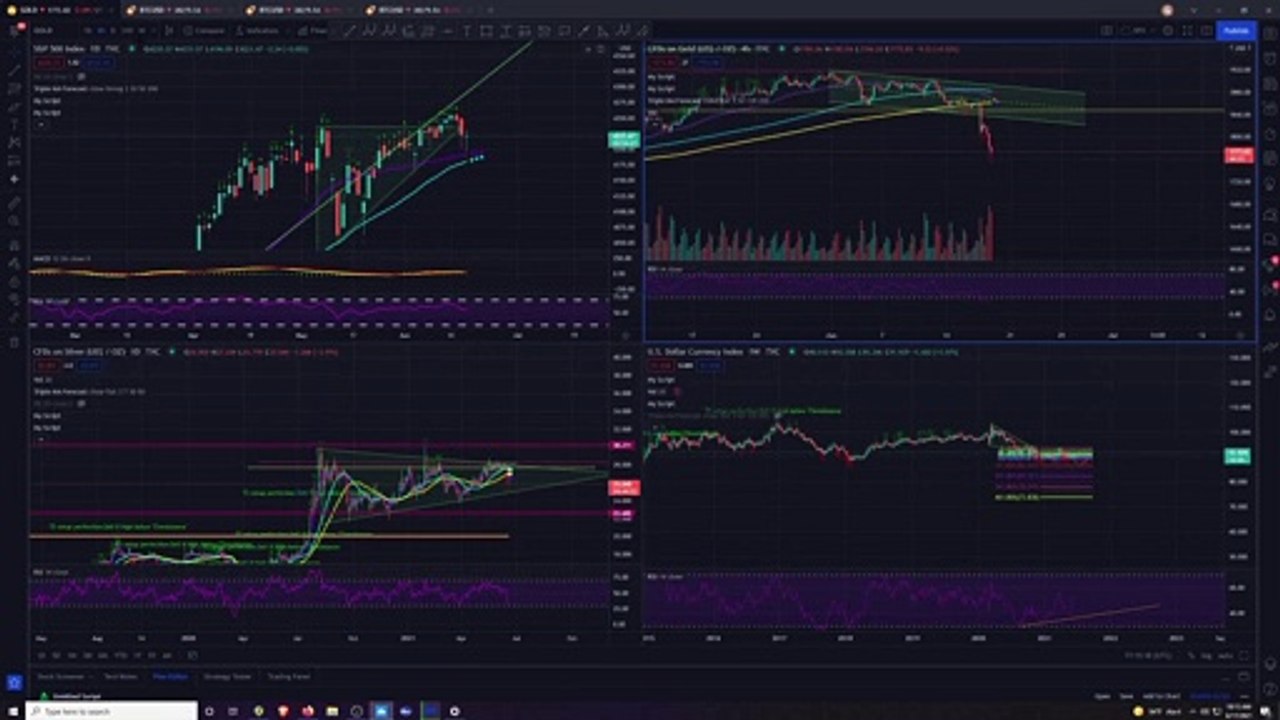Click Save in the Pine Editor toolbar

[x=1126, y=696]
